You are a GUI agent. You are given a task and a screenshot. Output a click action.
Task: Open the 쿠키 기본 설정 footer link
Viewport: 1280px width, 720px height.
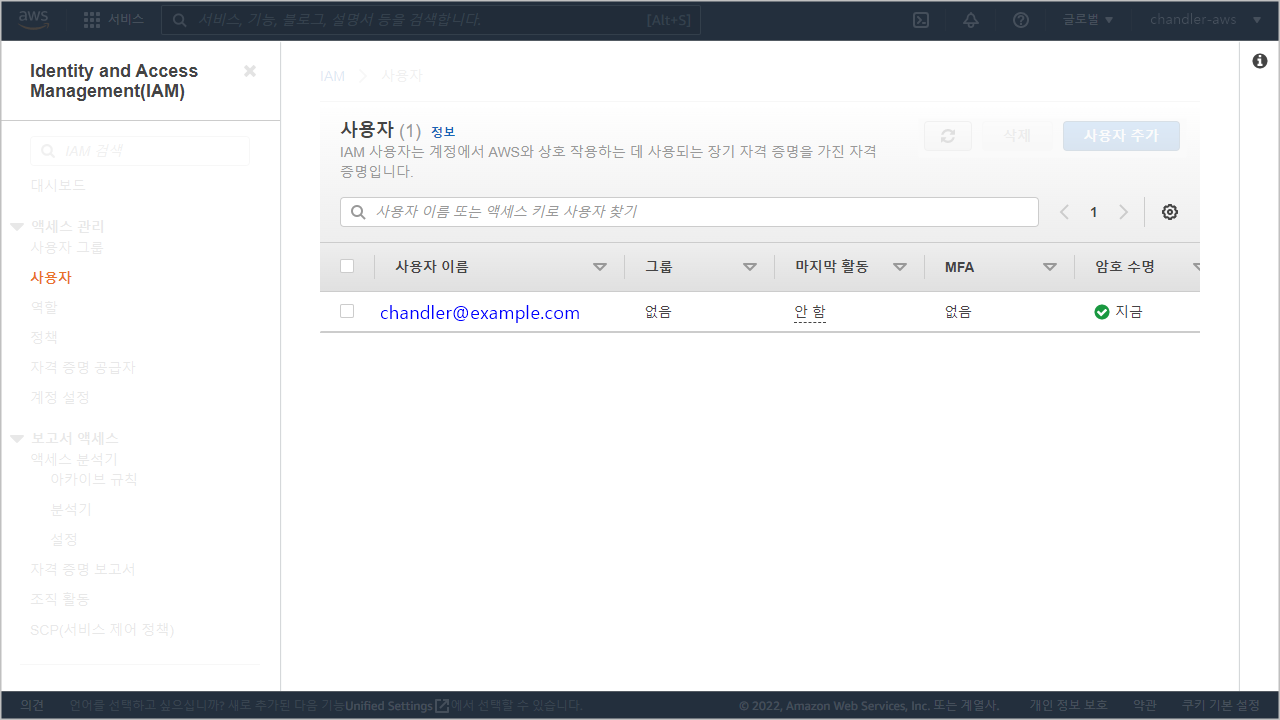click(1221, 706)
